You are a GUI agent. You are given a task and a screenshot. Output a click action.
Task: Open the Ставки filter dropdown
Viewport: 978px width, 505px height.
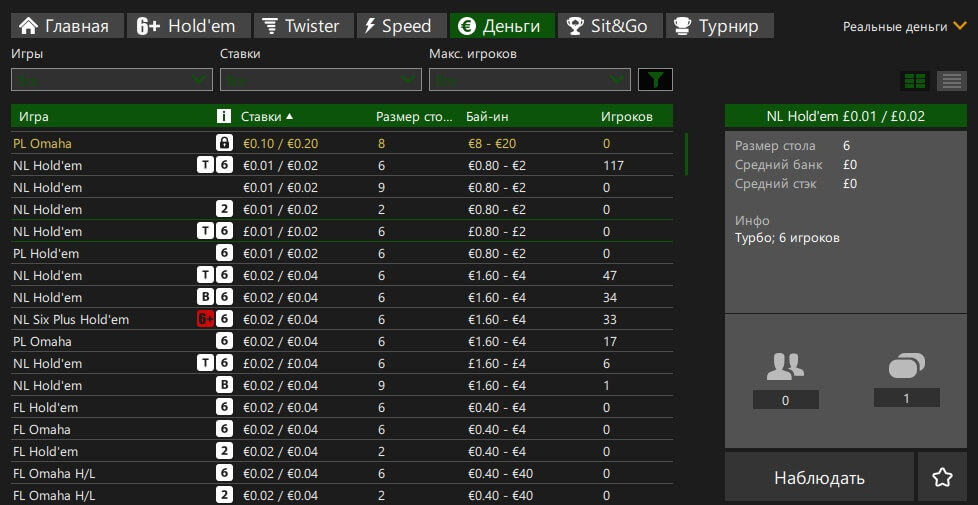(321, 80)
